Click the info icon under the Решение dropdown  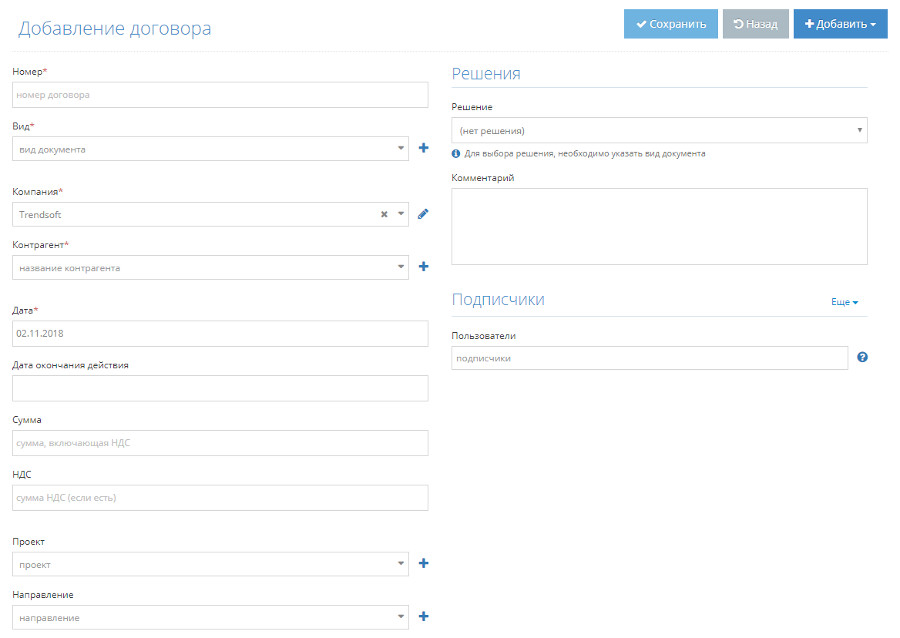pos(456,153)
